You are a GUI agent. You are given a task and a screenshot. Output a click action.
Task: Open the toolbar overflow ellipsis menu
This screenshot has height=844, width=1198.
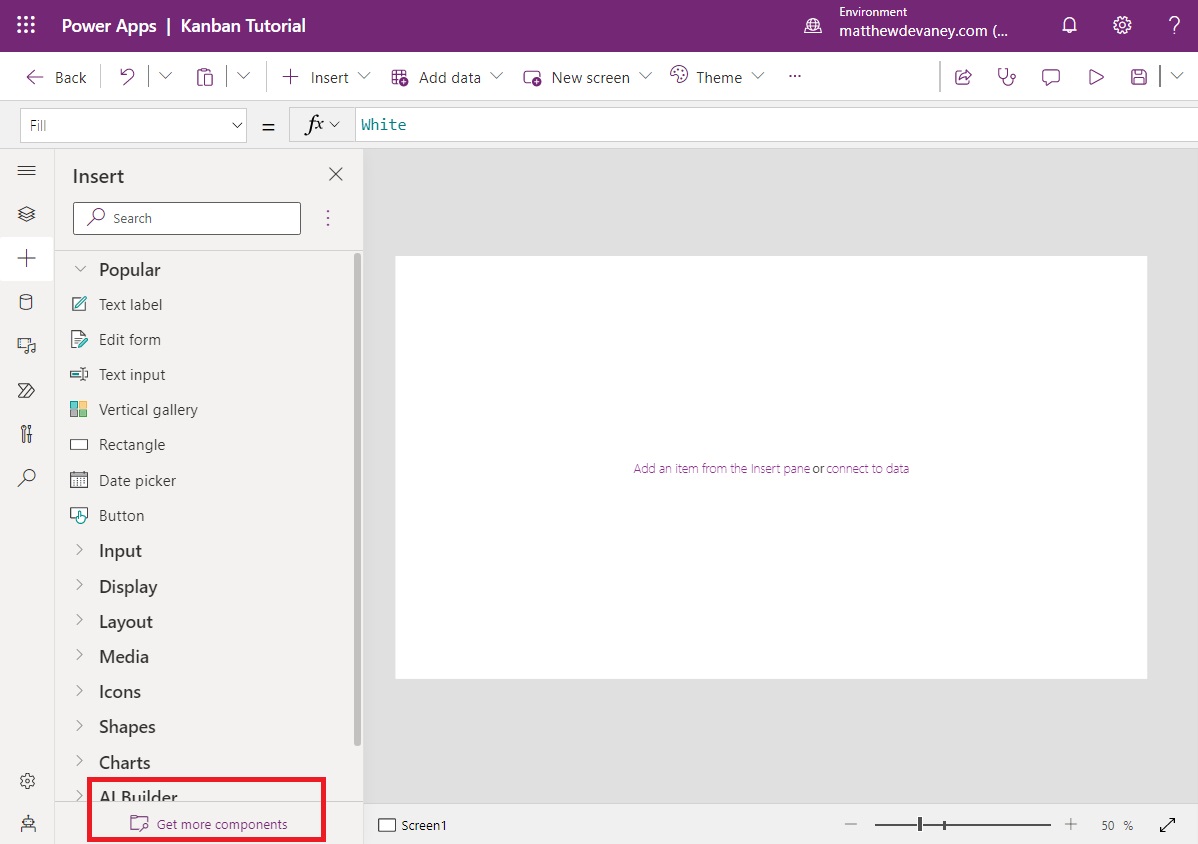pos(795,76)
